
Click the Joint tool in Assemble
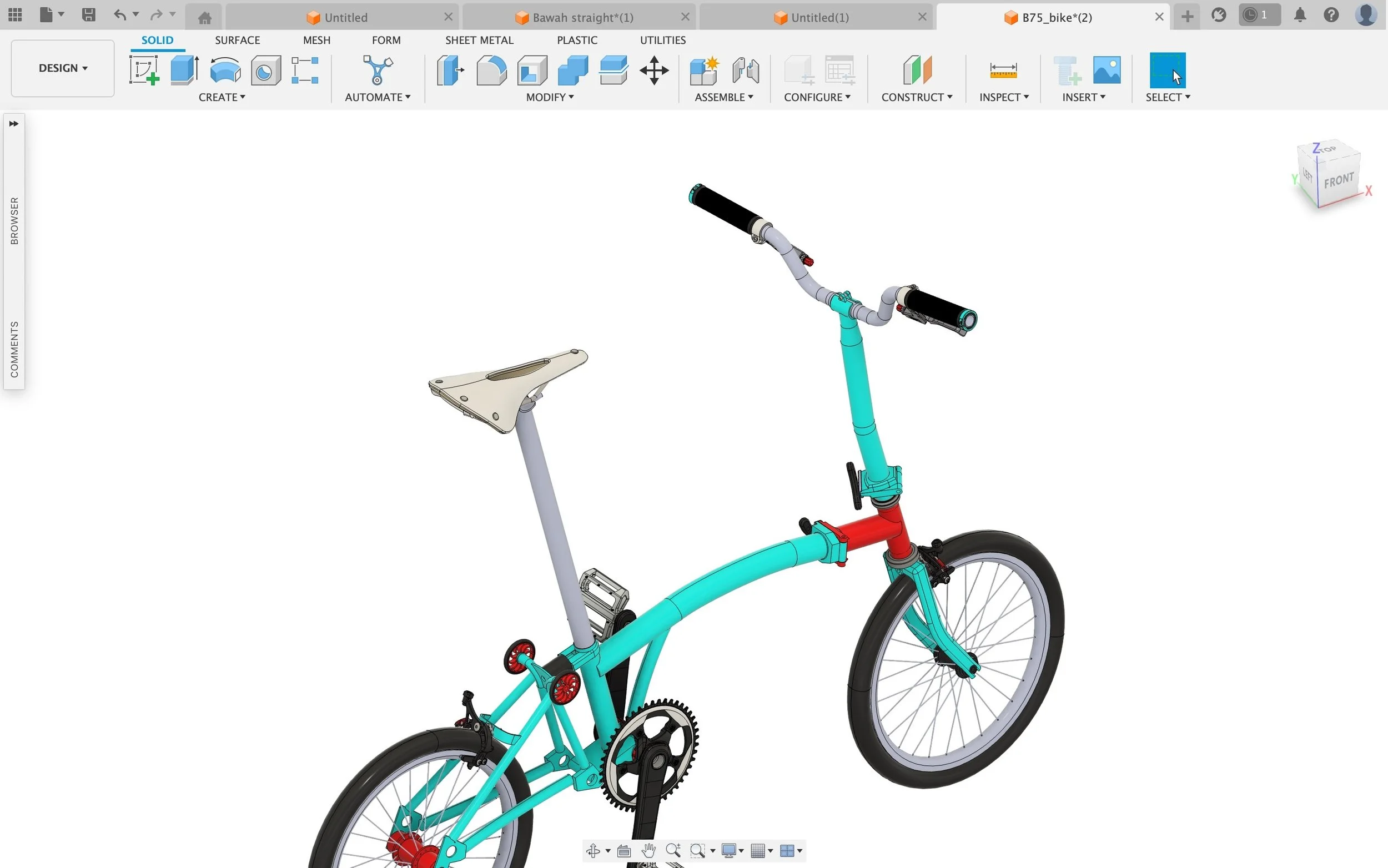(x=746, y=70)
